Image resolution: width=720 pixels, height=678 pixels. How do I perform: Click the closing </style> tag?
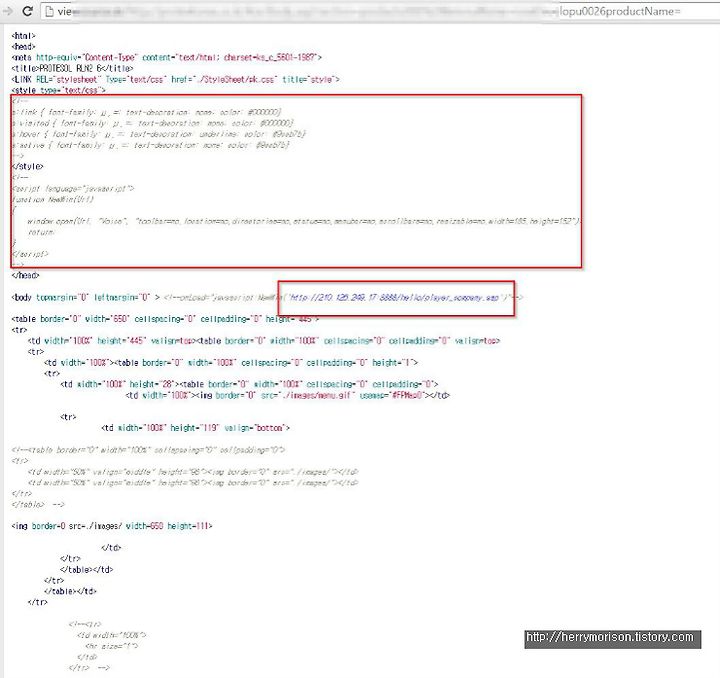pos(28,166)
